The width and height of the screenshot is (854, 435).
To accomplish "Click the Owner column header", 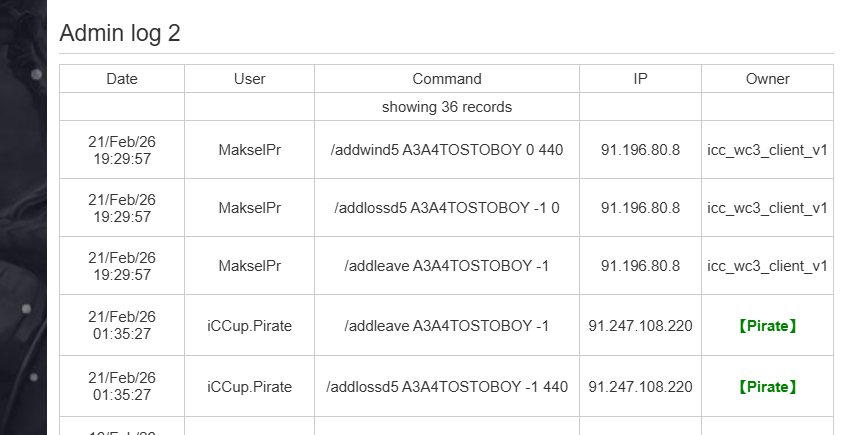I will point(767,79).
